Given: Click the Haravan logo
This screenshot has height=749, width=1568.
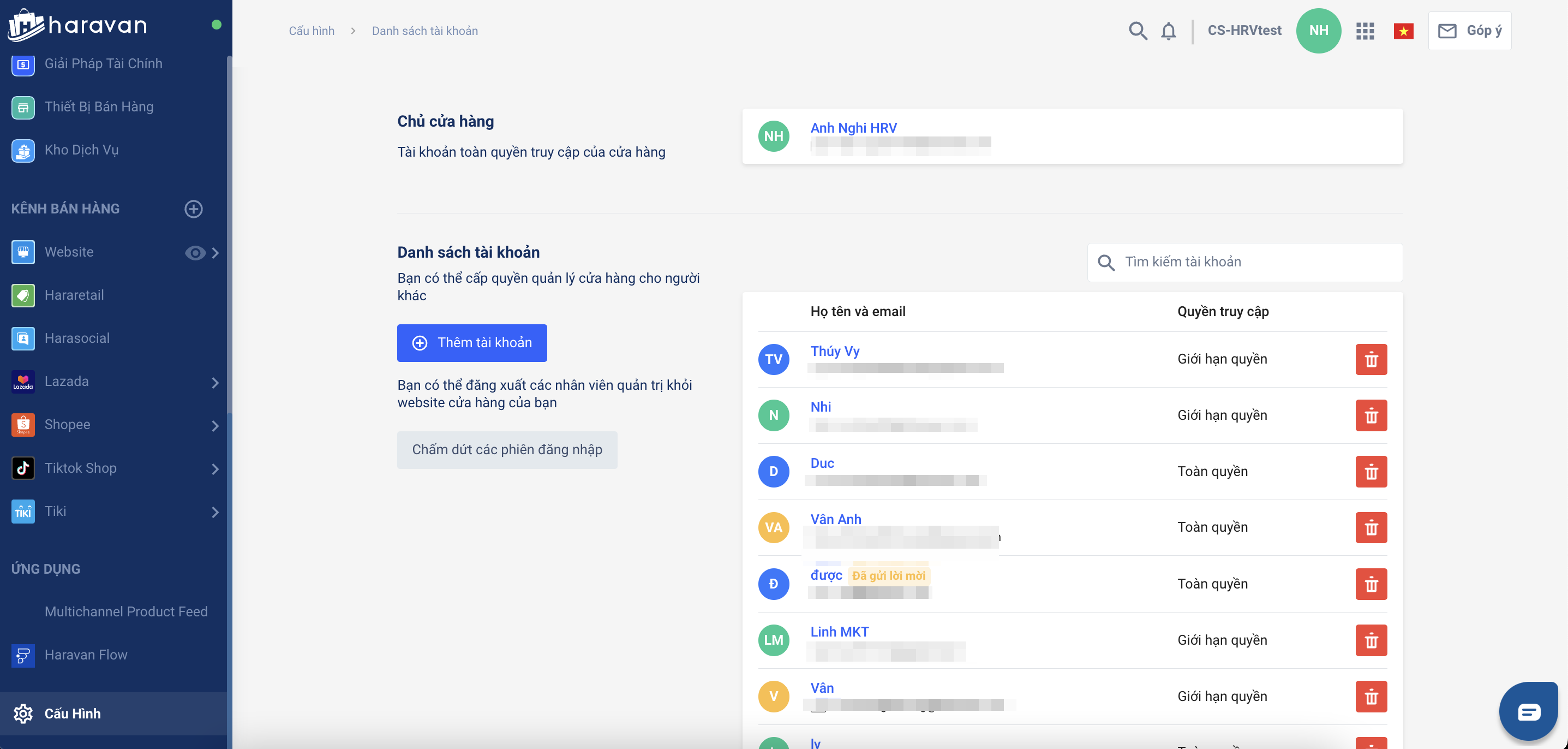Looking at the screenshot, I should coord(77,25).
